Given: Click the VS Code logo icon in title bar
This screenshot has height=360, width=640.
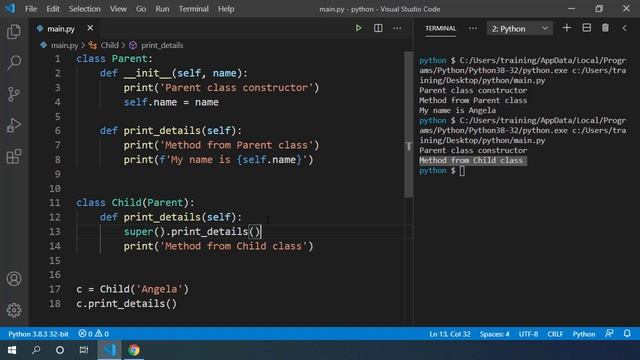Looking at the screenshot, I should click(10, 9).
